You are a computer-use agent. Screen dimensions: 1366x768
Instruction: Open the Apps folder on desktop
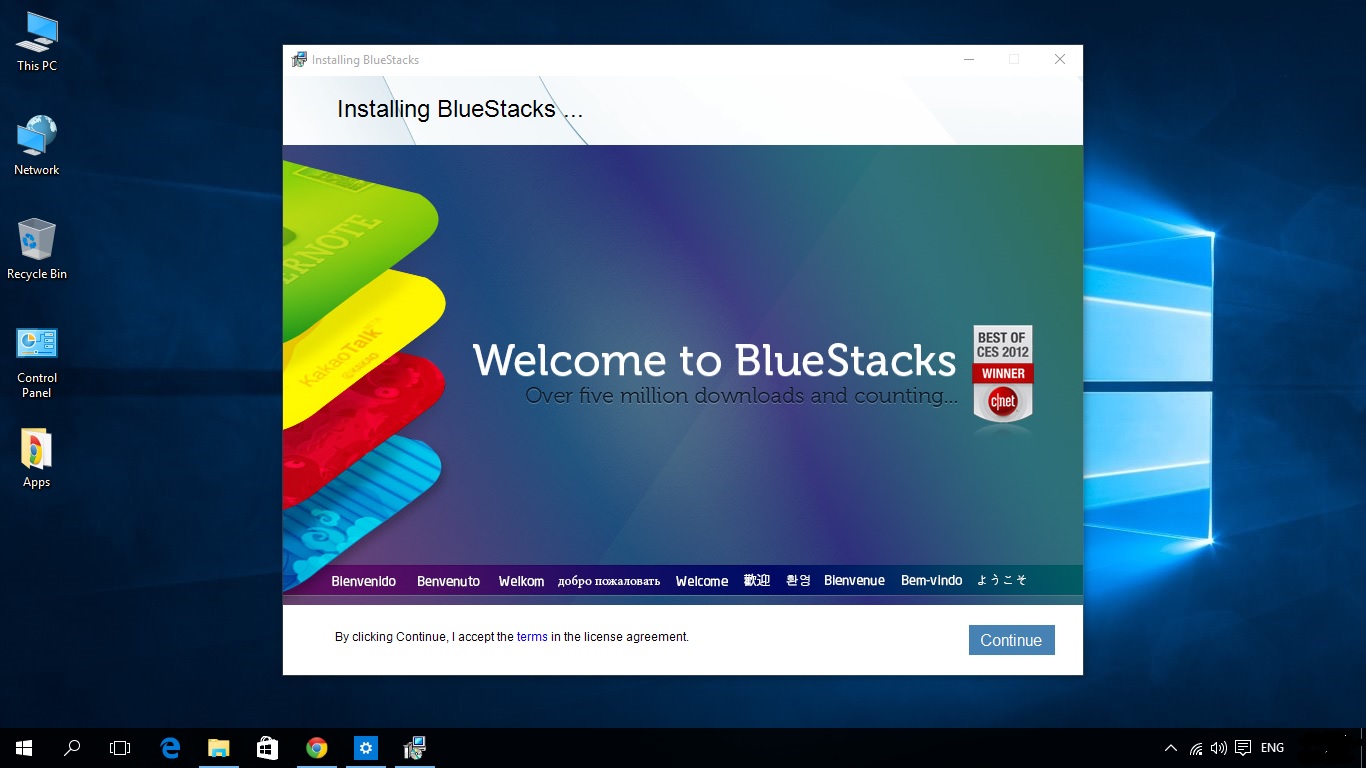[x=37, y=458]
